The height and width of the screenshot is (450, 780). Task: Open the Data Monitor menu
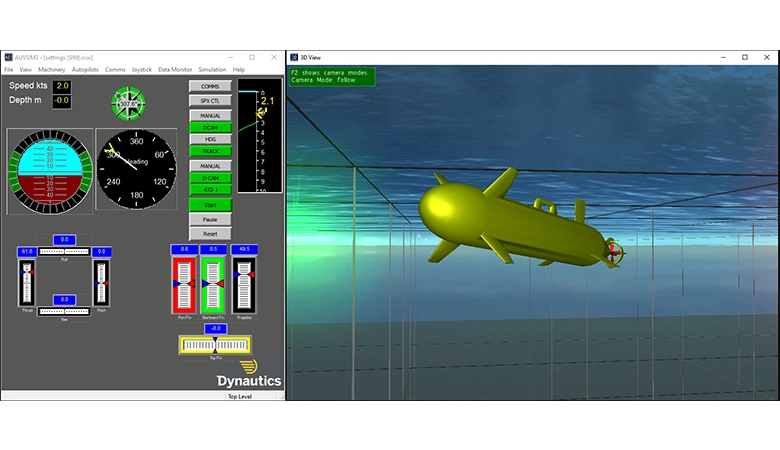click(x=175, y=70)
